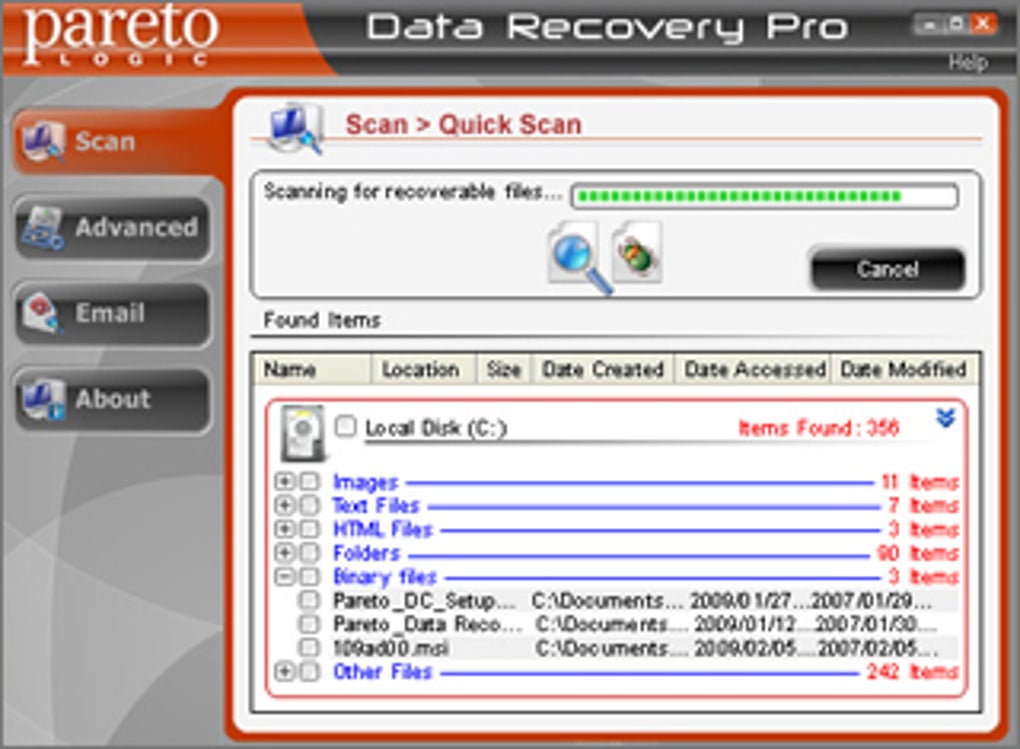This screenshot has width=1020, height=749.
Task: Click the Quick Scan header computer icon
Action: tap(296, 128)
